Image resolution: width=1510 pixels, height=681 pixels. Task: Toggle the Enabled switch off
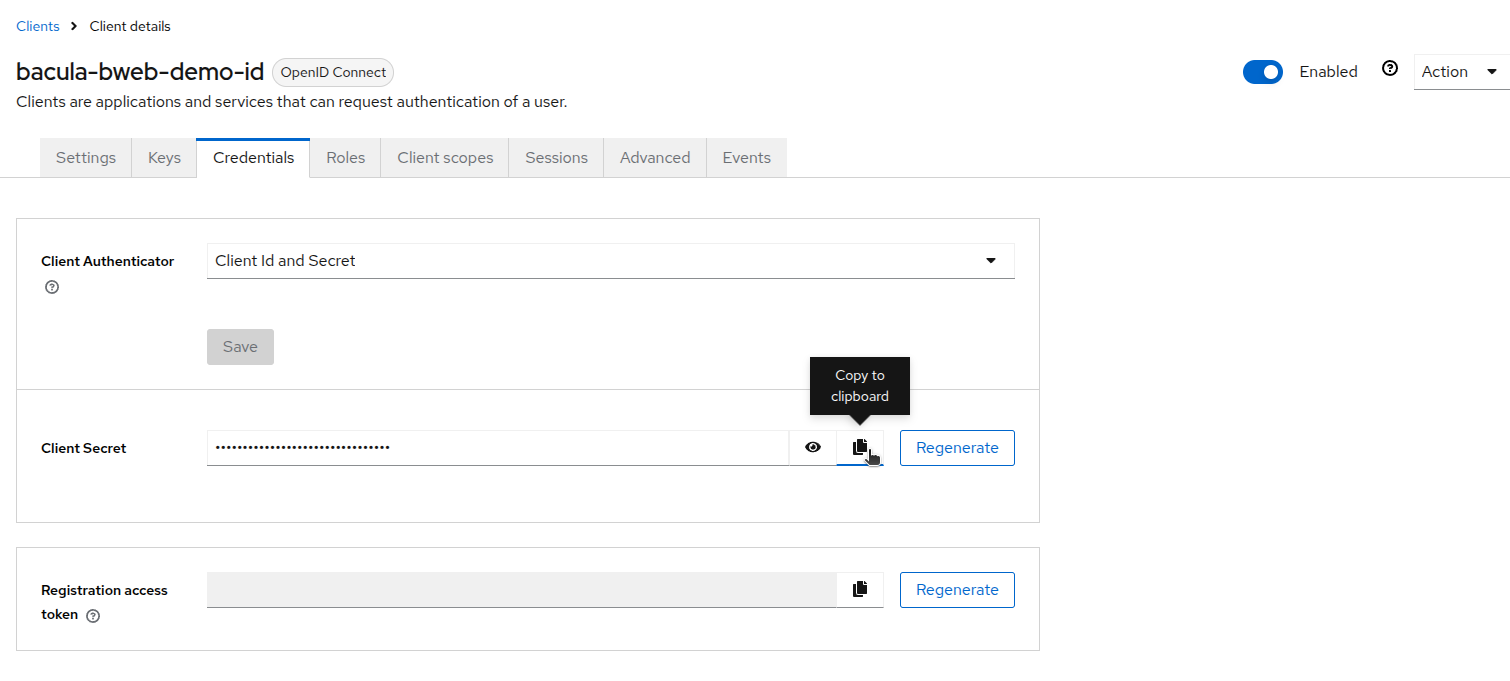pyautogui.click(x=1262, y=72)
